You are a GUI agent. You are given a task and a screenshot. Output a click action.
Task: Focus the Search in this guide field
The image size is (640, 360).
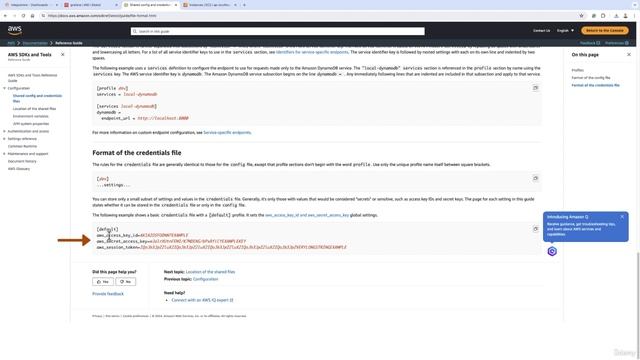click(x=278, y=31)
